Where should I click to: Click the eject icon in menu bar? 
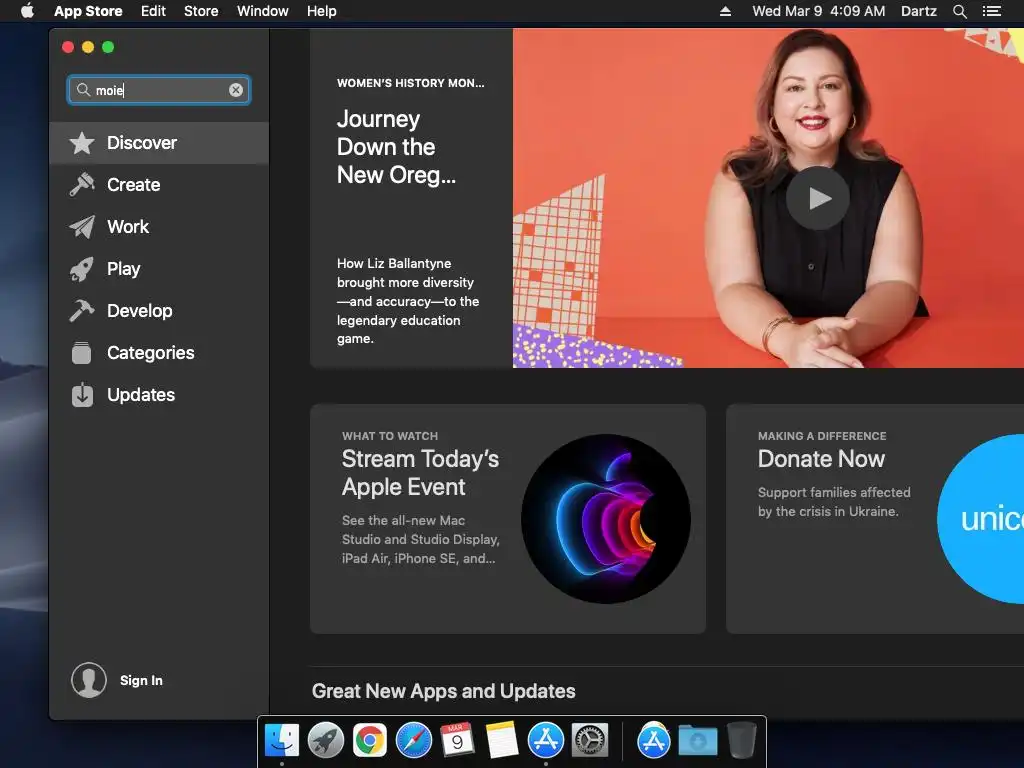[725, 11]
